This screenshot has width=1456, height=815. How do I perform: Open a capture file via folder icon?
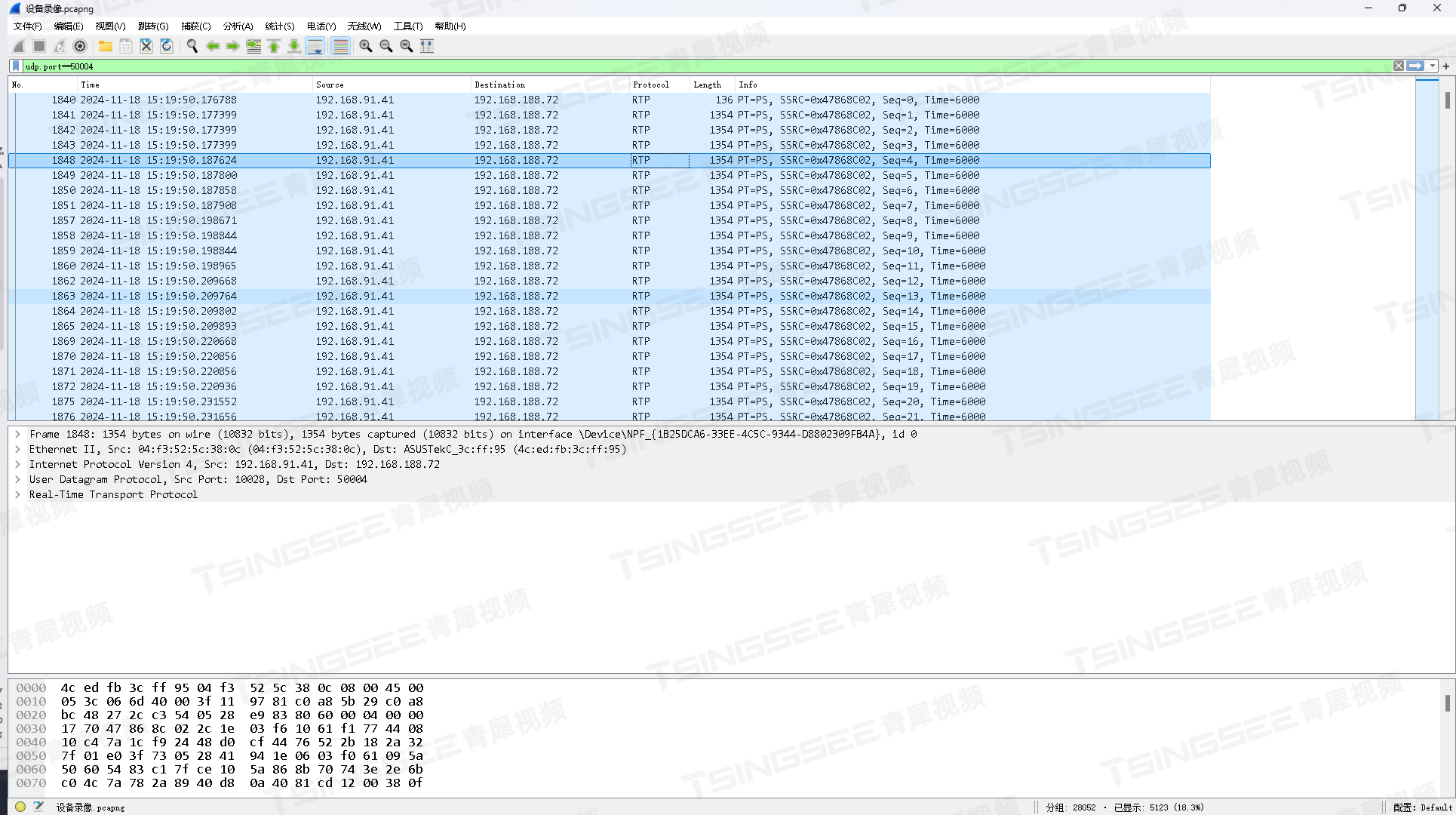pyautogui.click(x=106, y=46)
